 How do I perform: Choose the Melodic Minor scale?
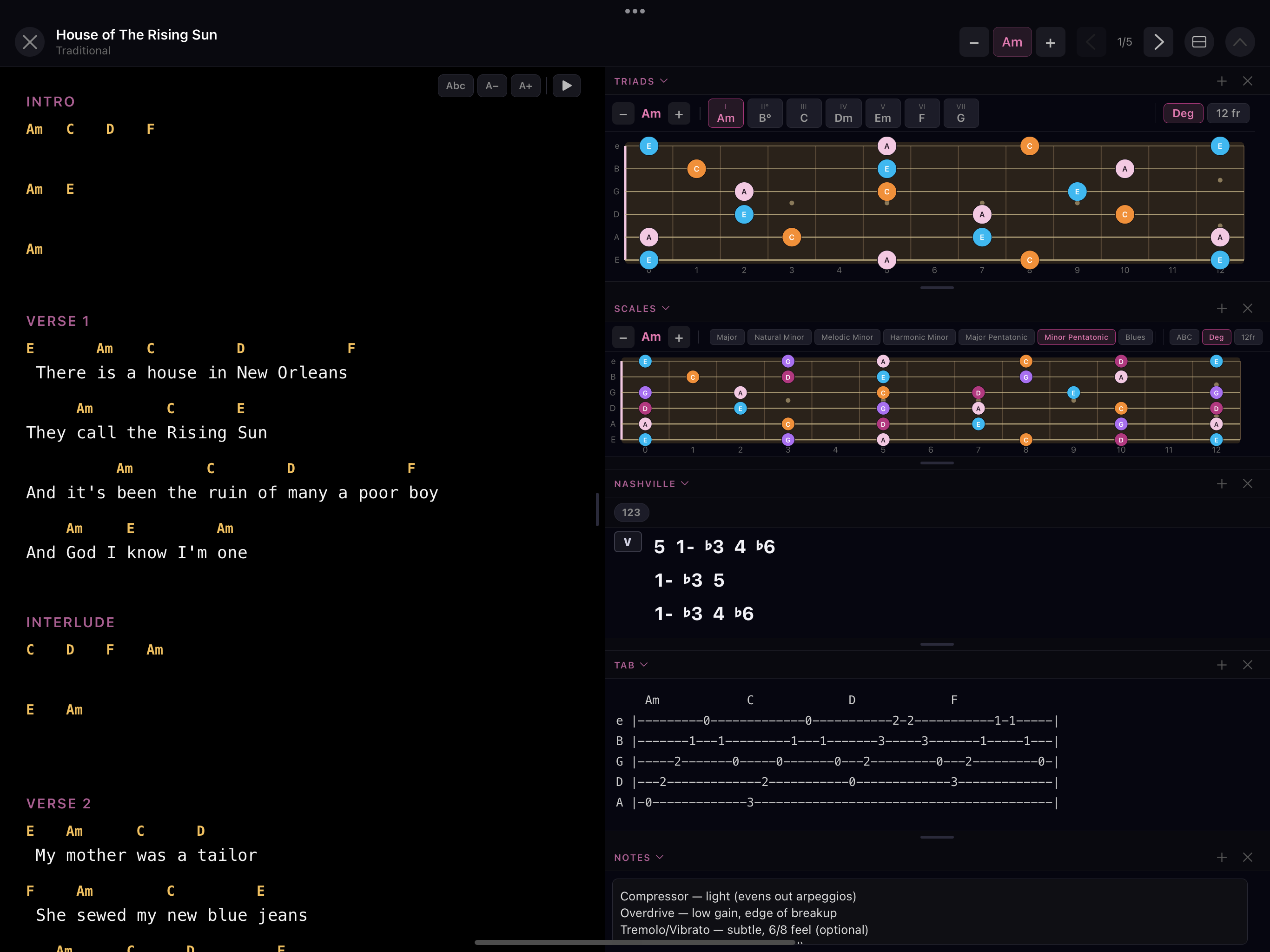847,337
